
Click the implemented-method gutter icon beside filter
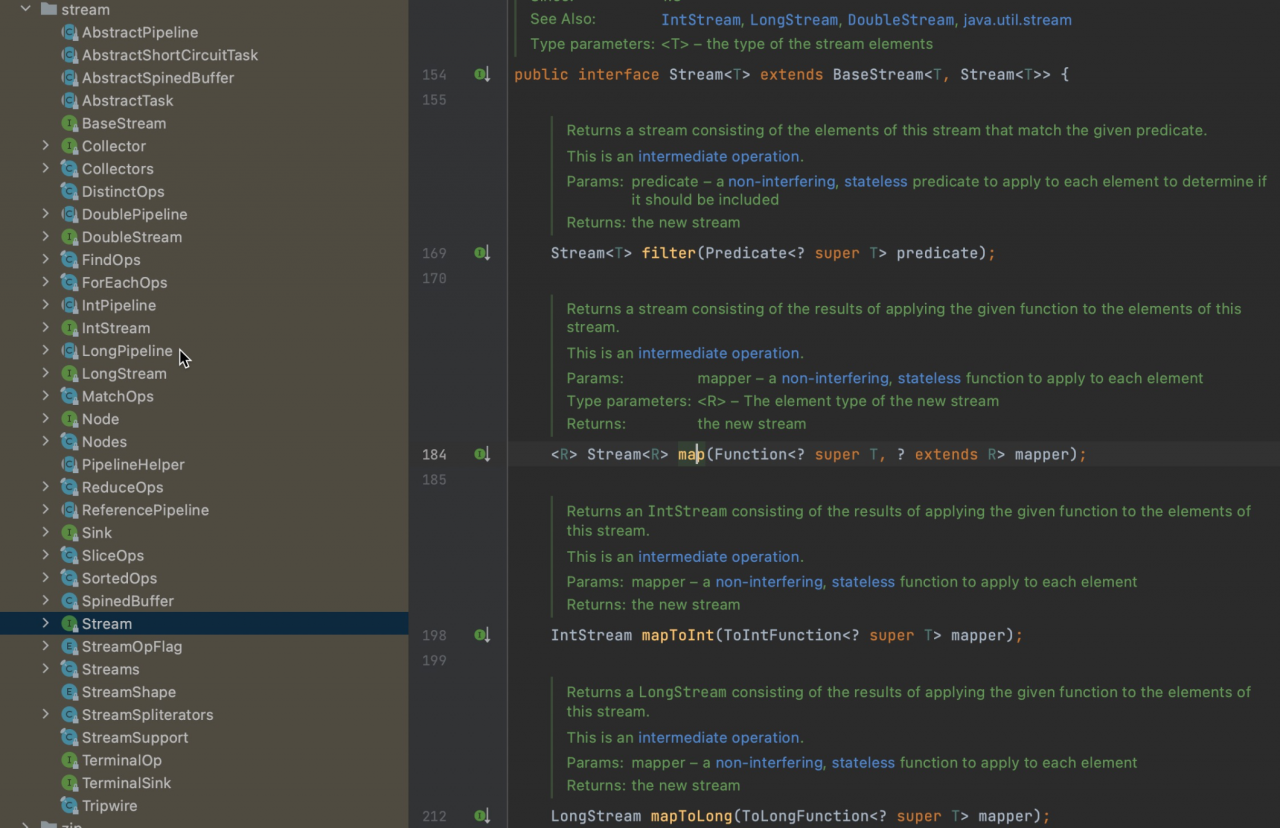pyautogui.click(x=481, y=254)
